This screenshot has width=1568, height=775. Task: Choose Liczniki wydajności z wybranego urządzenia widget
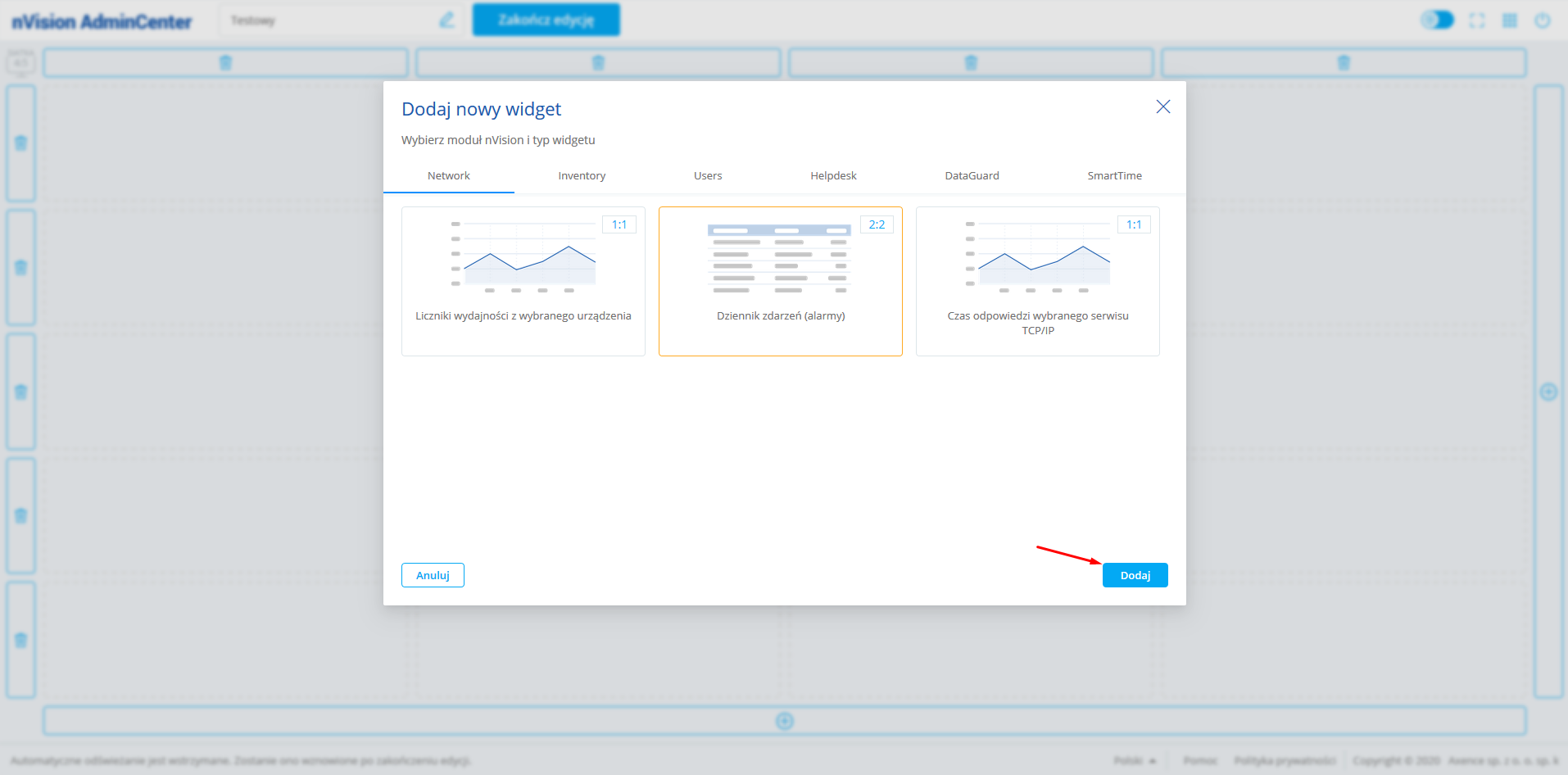click(523, 281)
